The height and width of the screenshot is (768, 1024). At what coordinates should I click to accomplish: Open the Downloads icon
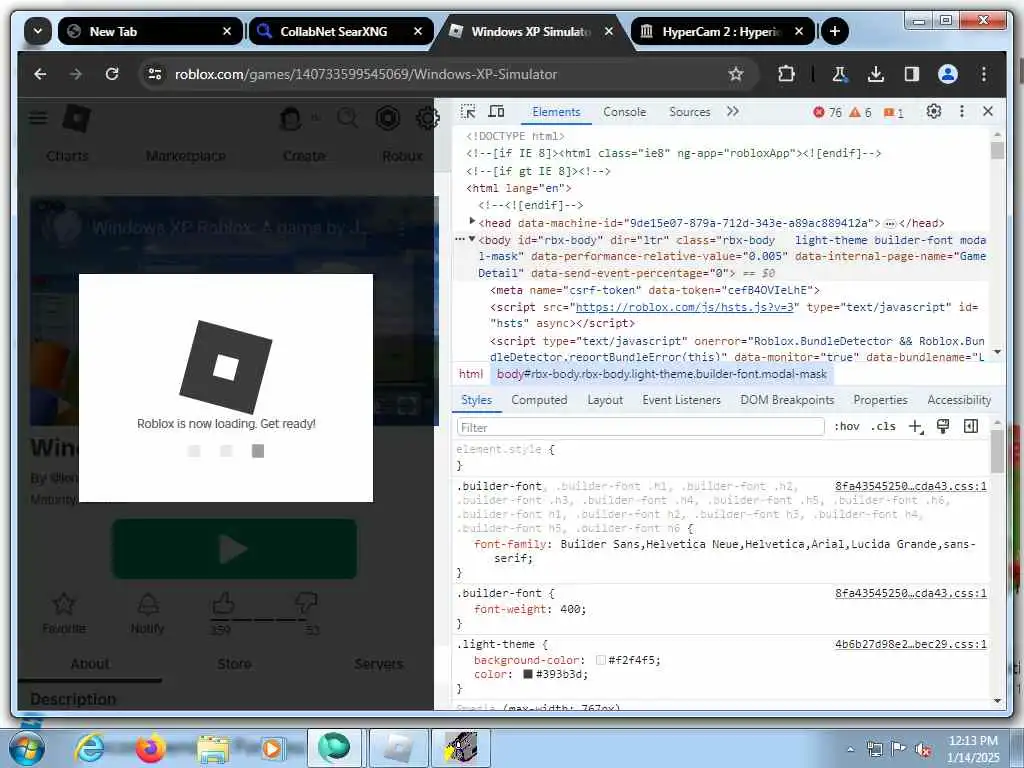876,74
